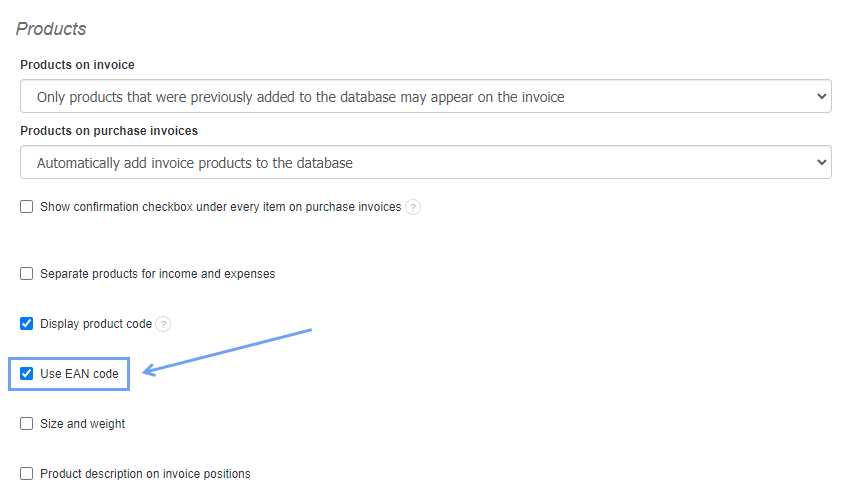Open the Products on invoice dropdown
Image resolution: width=849 pixels, height=496 pixels.
pyautogui.click(x=425, y=97)
